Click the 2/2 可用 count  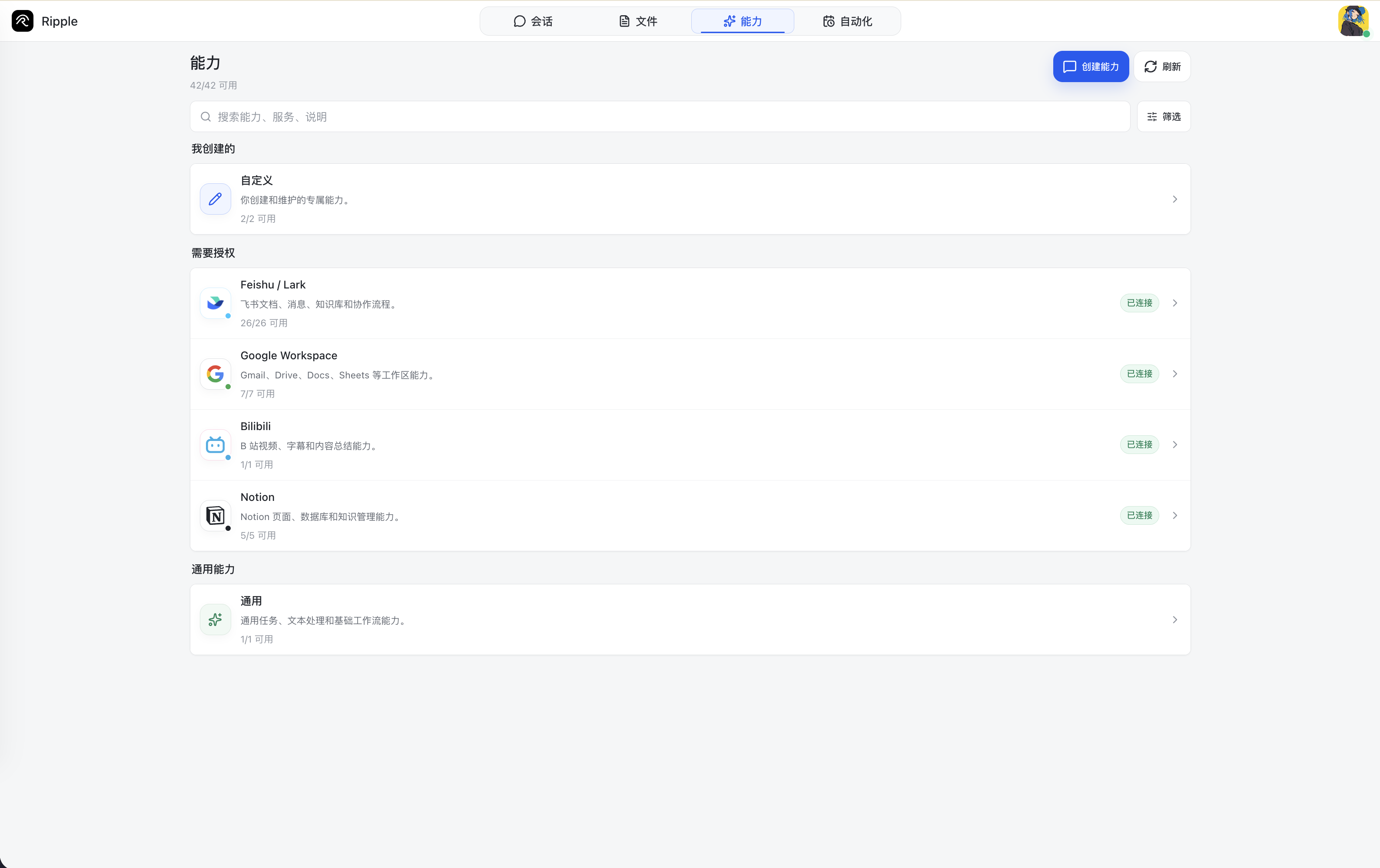(x=259, y=219)
